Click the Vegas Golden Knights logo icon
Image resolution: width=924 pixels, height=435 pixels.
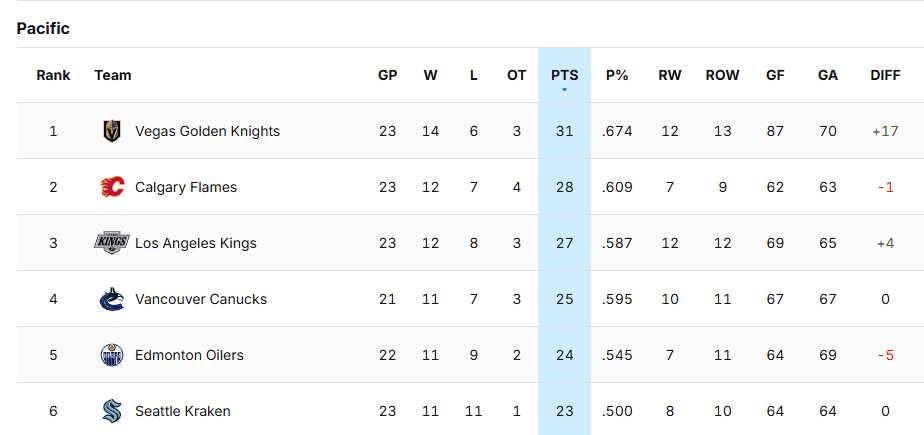coord(111,131)
